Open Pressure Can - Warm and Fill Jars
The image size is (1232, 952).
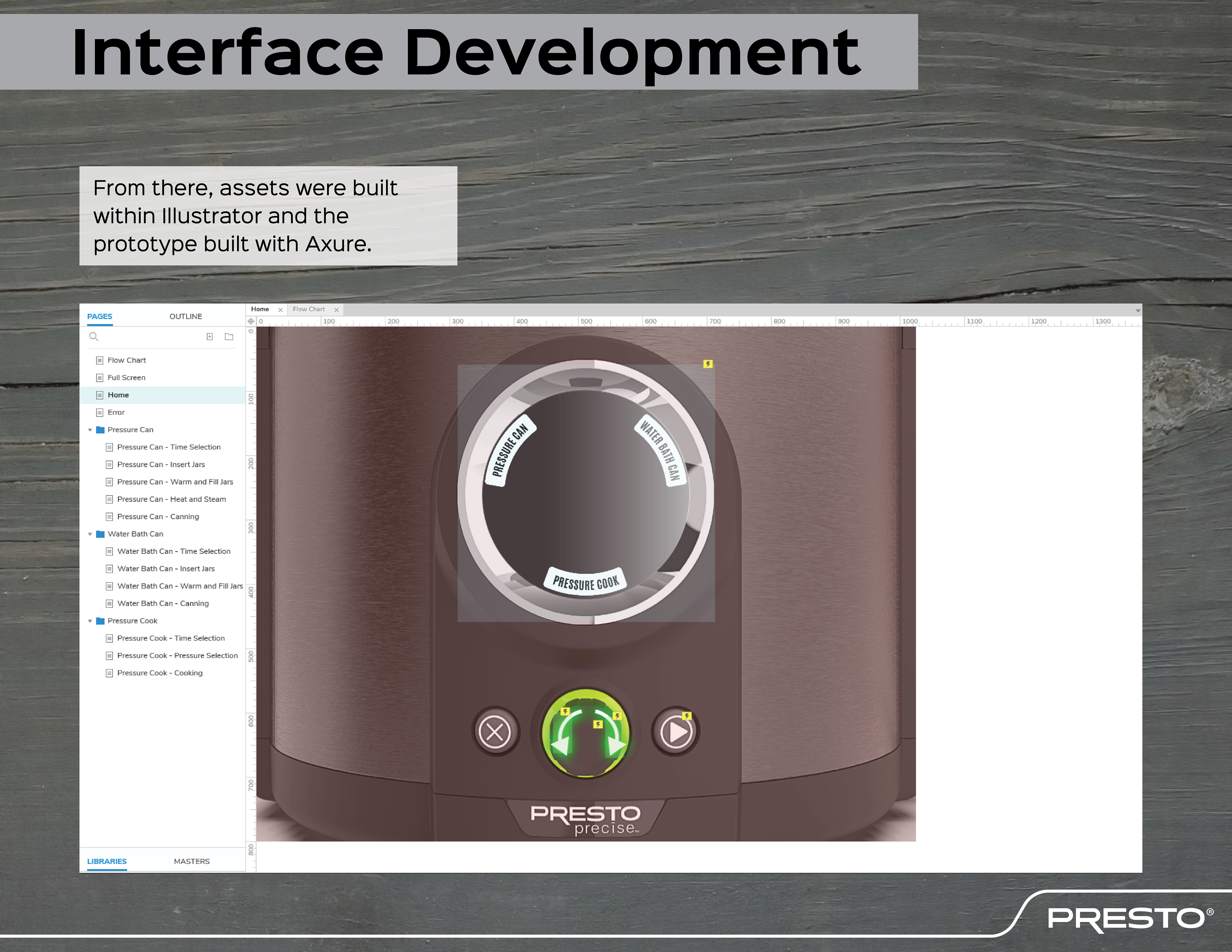[175, 482]
